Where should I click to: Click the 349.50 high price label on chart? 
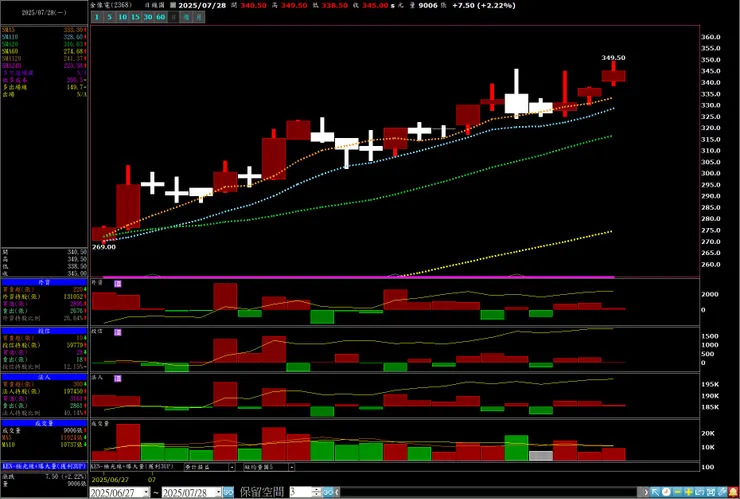pyautogui.click(x=613, y=58)
